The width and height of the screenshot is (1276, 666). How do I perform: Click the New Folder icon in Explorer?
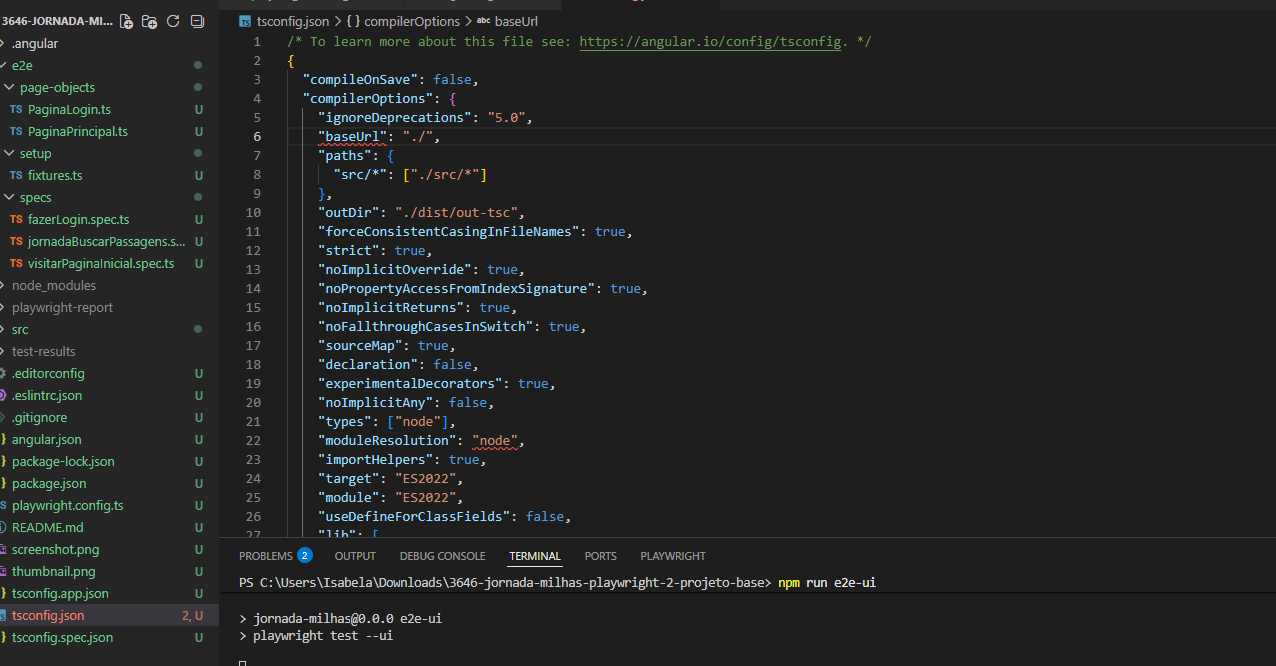149,21
